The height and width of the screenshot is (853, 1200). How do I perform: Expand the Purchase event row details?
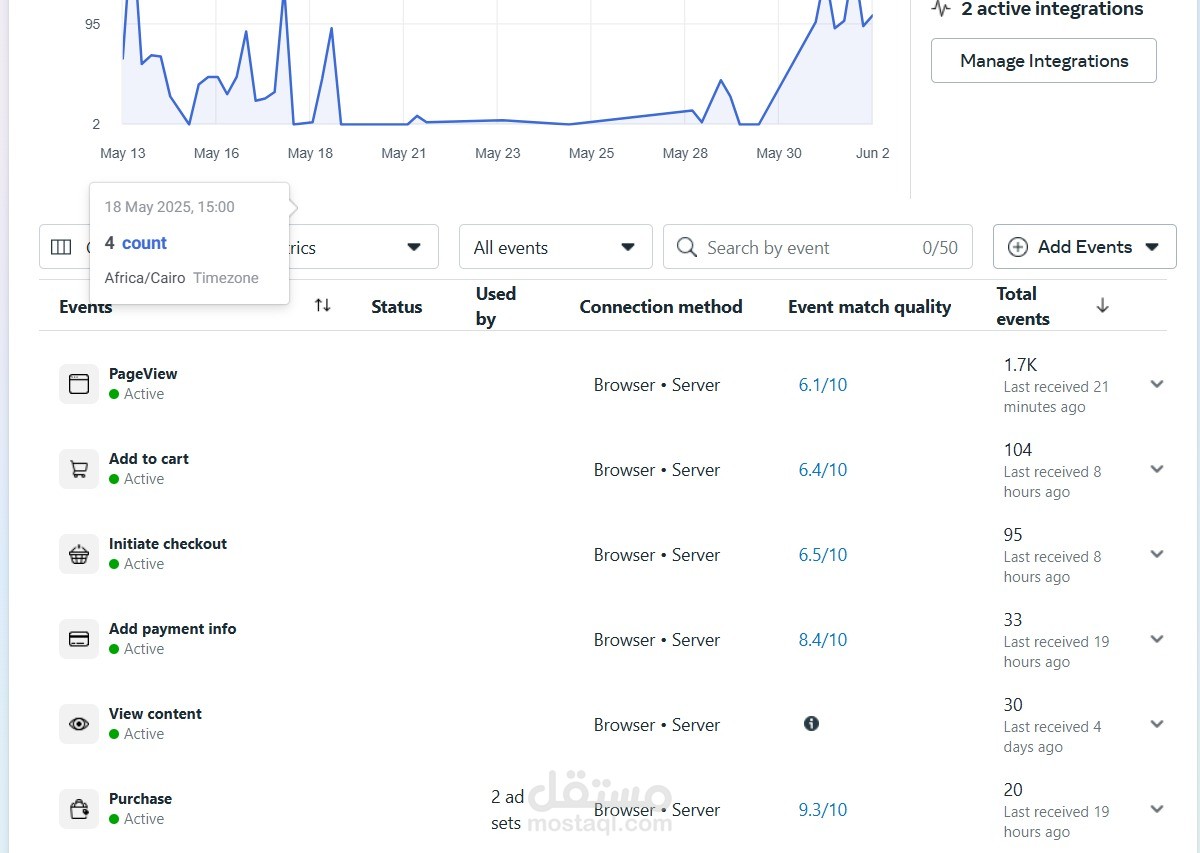[1157, 809]
